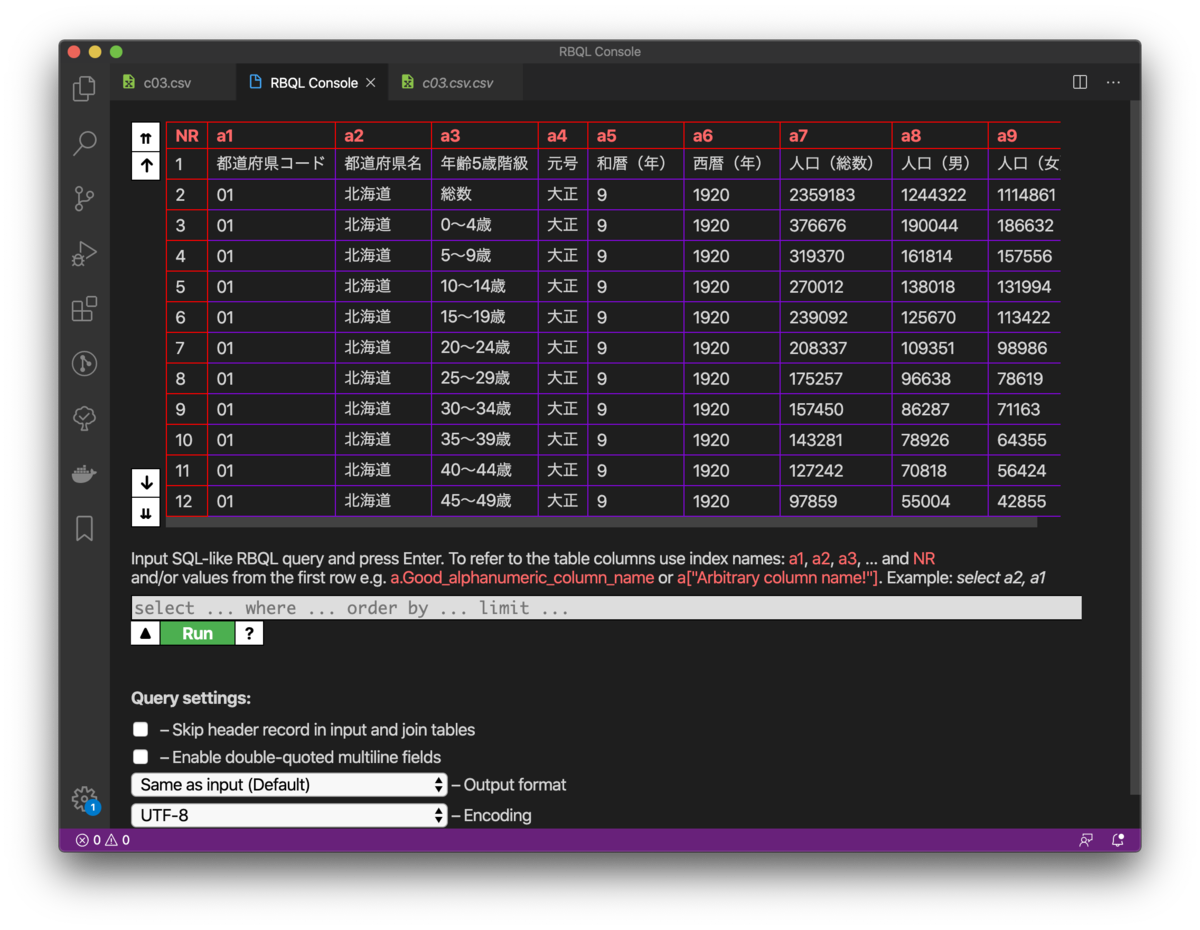The image size is (1200, 930).
Task: Click the a7 column header
Action: pyautogui.click(x=835, y=136)
